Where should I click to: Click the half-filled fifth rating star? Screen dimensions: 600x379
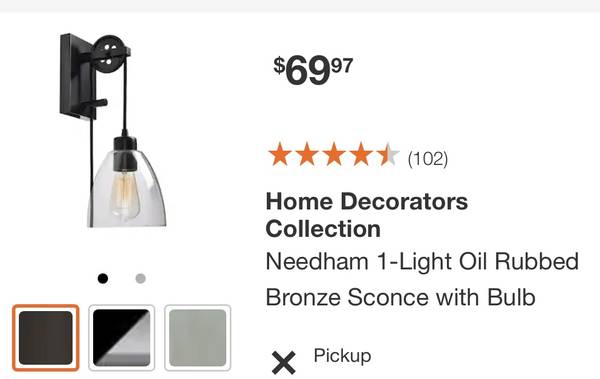point(388,154)
